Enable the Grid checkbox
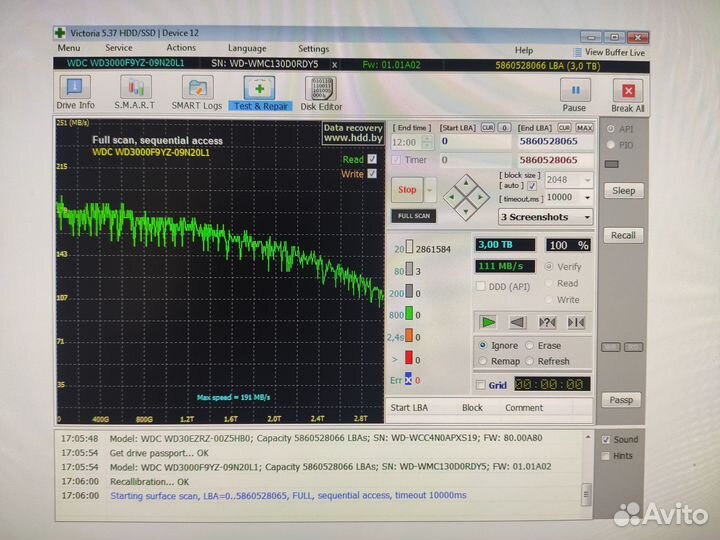 click(481, 385)
